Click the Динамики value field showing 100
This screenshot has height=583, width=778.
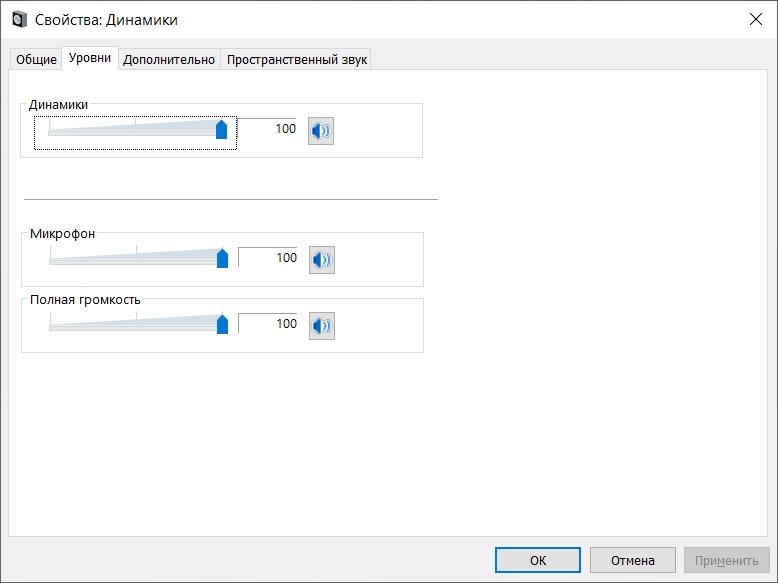point(267,129)
